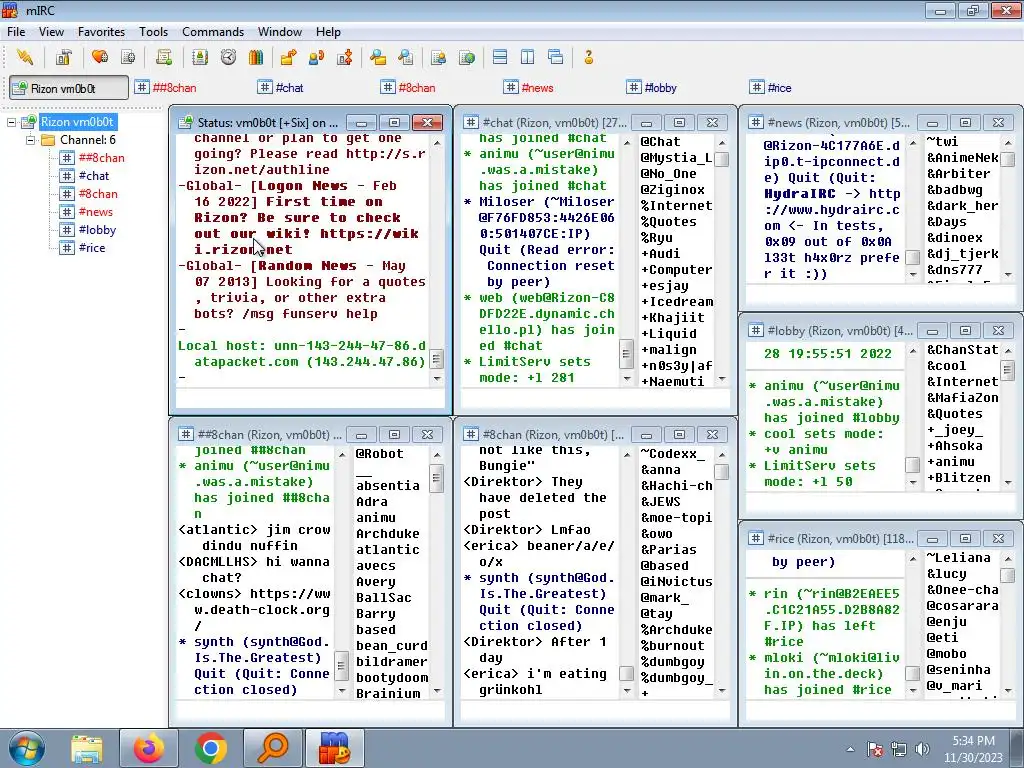
Task: Cascade windows via toolbar icon
Action: point(556,57)
